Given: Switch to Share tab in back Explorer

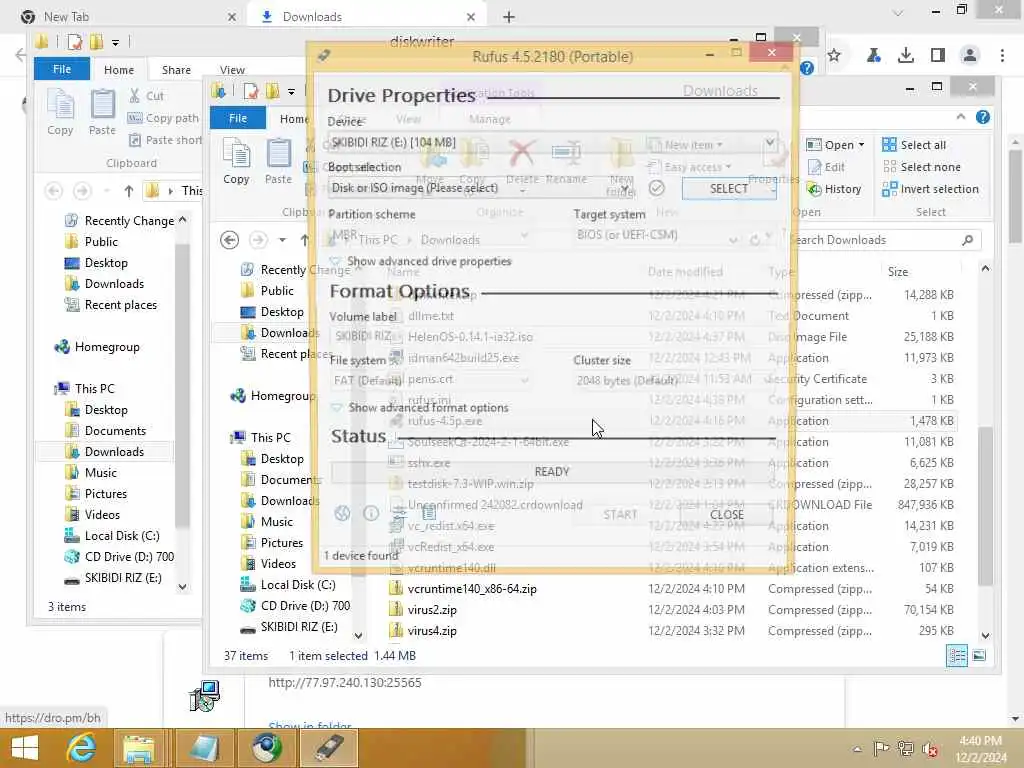Looking at the screenshot, I should click(x=176, y=70).
